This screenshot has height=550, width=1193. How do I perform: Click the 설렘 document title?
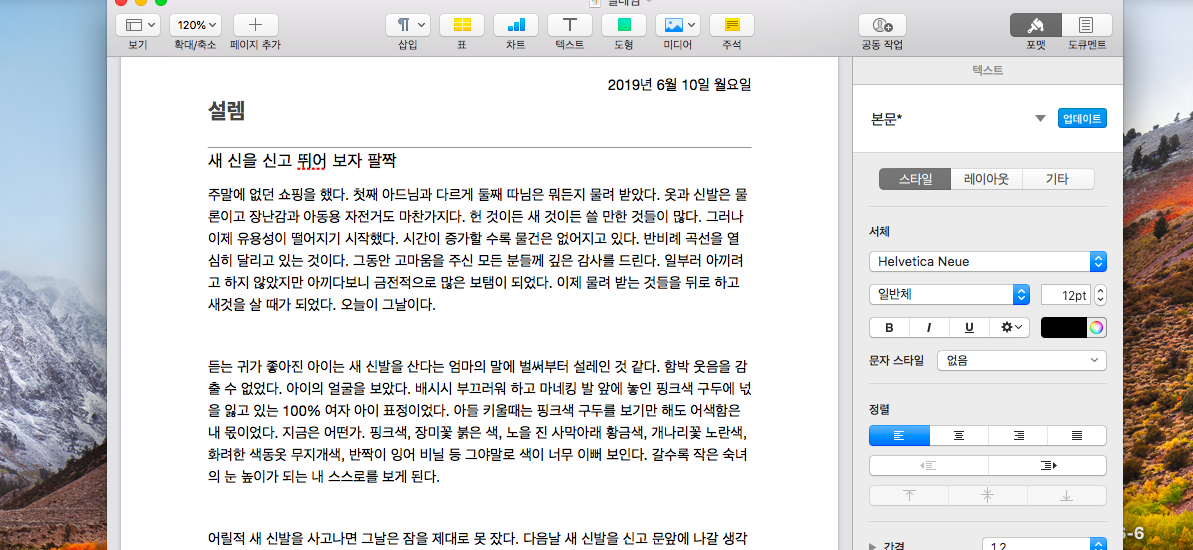(x=226, y=111)
